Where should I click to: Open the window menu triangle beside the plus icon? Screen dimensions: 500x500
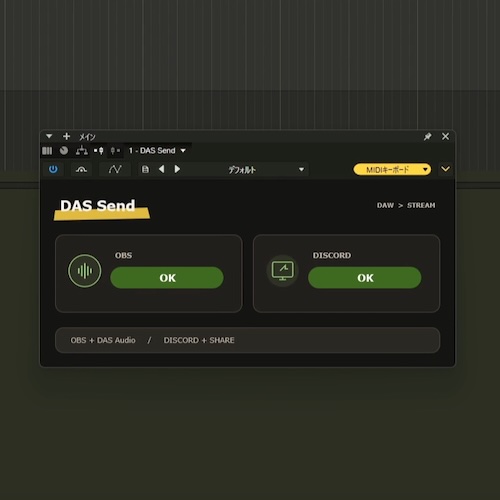[x=49, y=136]
